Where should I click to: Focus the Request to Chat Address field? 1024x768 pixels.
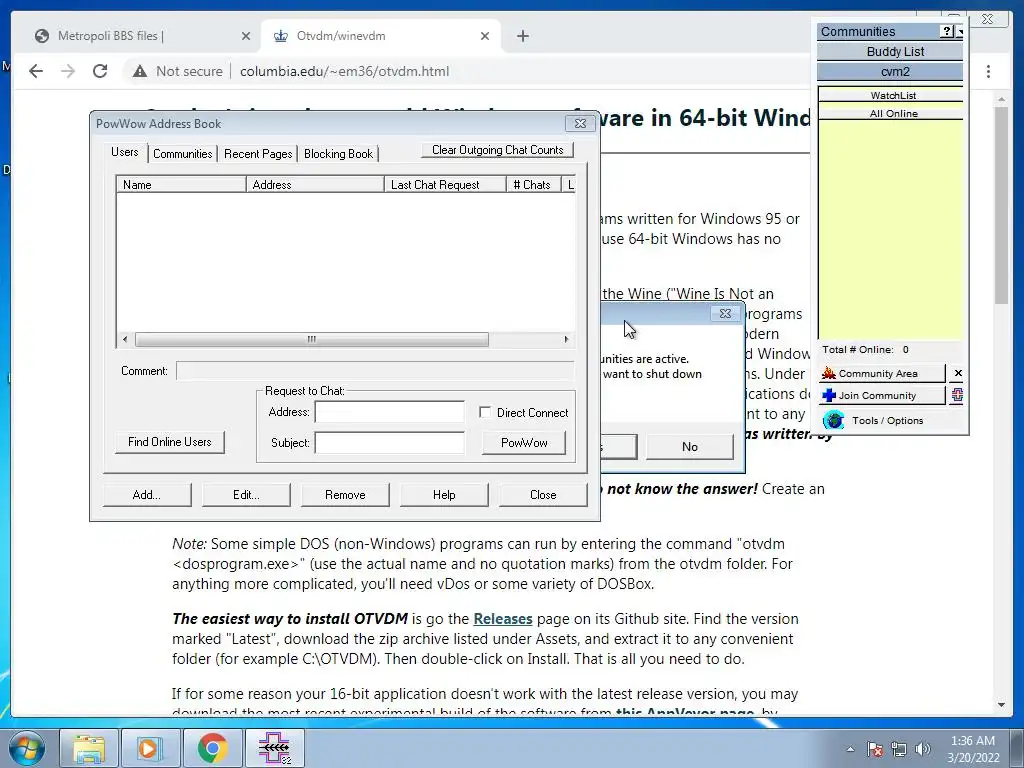[x=389, y=412]
